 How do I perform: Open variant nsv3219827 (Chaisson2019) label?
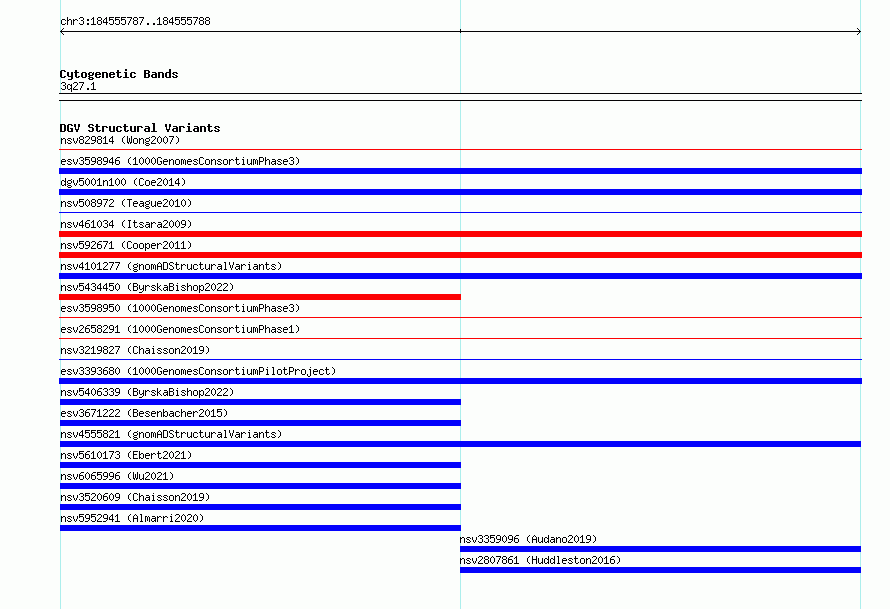135,350
